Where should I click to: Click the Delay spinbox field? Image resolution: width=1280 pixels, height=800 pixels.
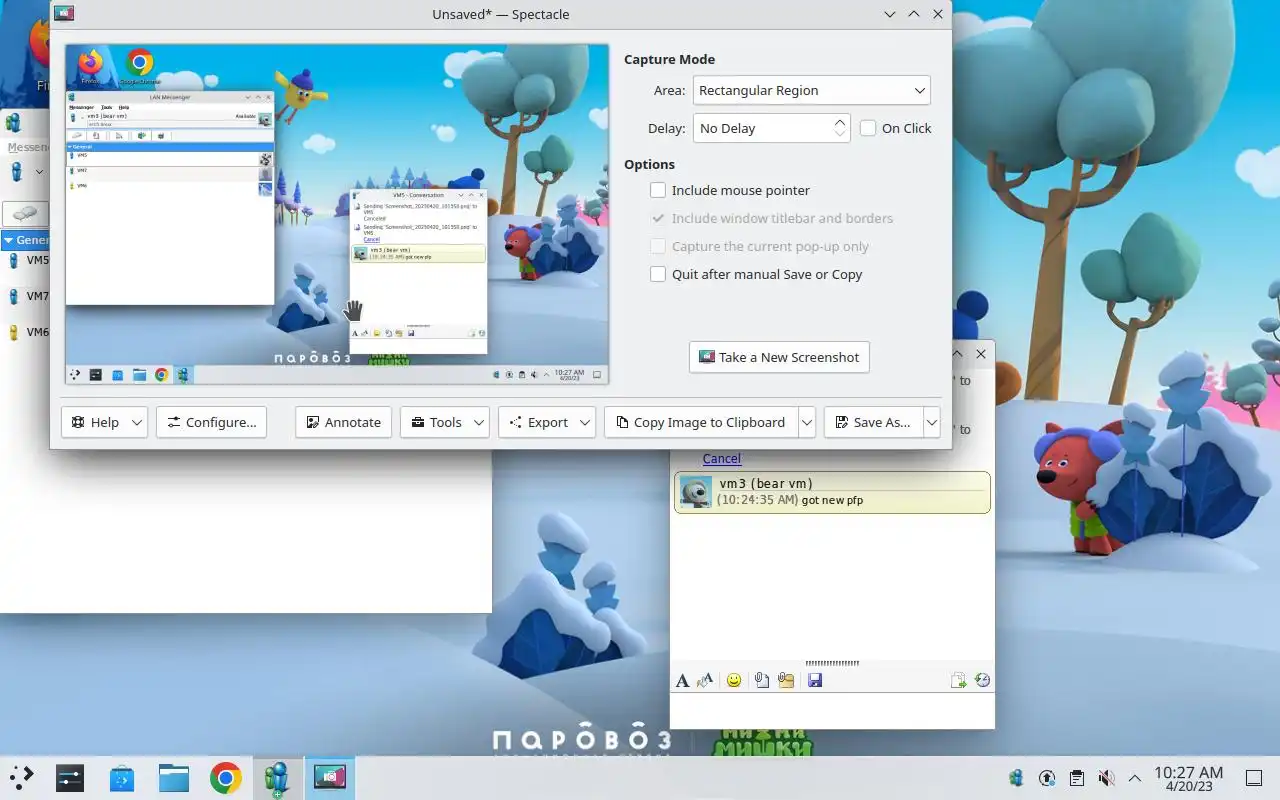(762, 128)
